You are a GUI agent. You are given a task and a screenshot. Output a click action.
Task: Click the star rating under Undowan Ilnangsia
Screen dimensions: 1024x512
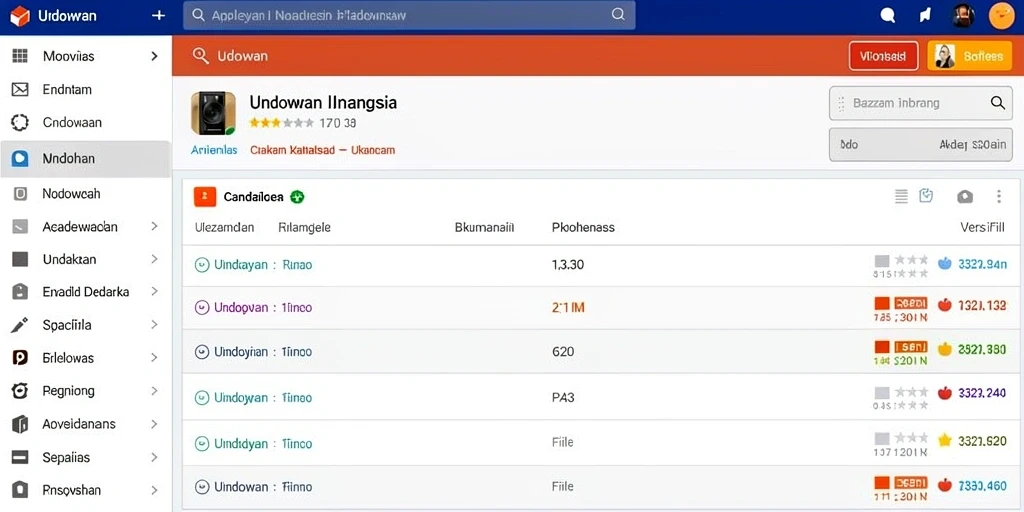(x=281, y=123)
